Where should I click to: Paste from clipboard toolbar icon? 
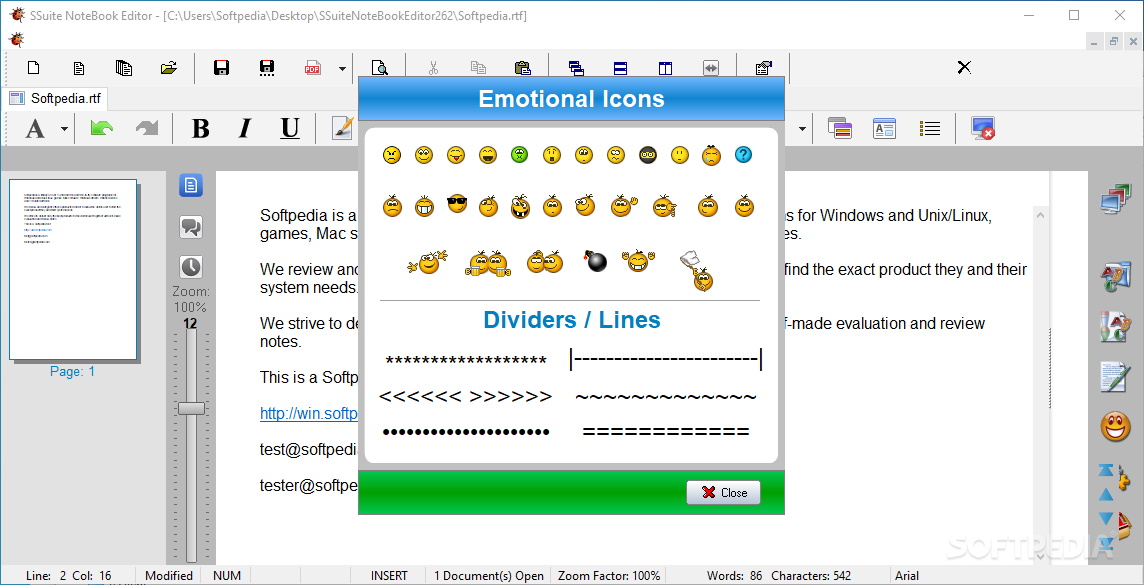pyautogui.click(x=522, y=68)
